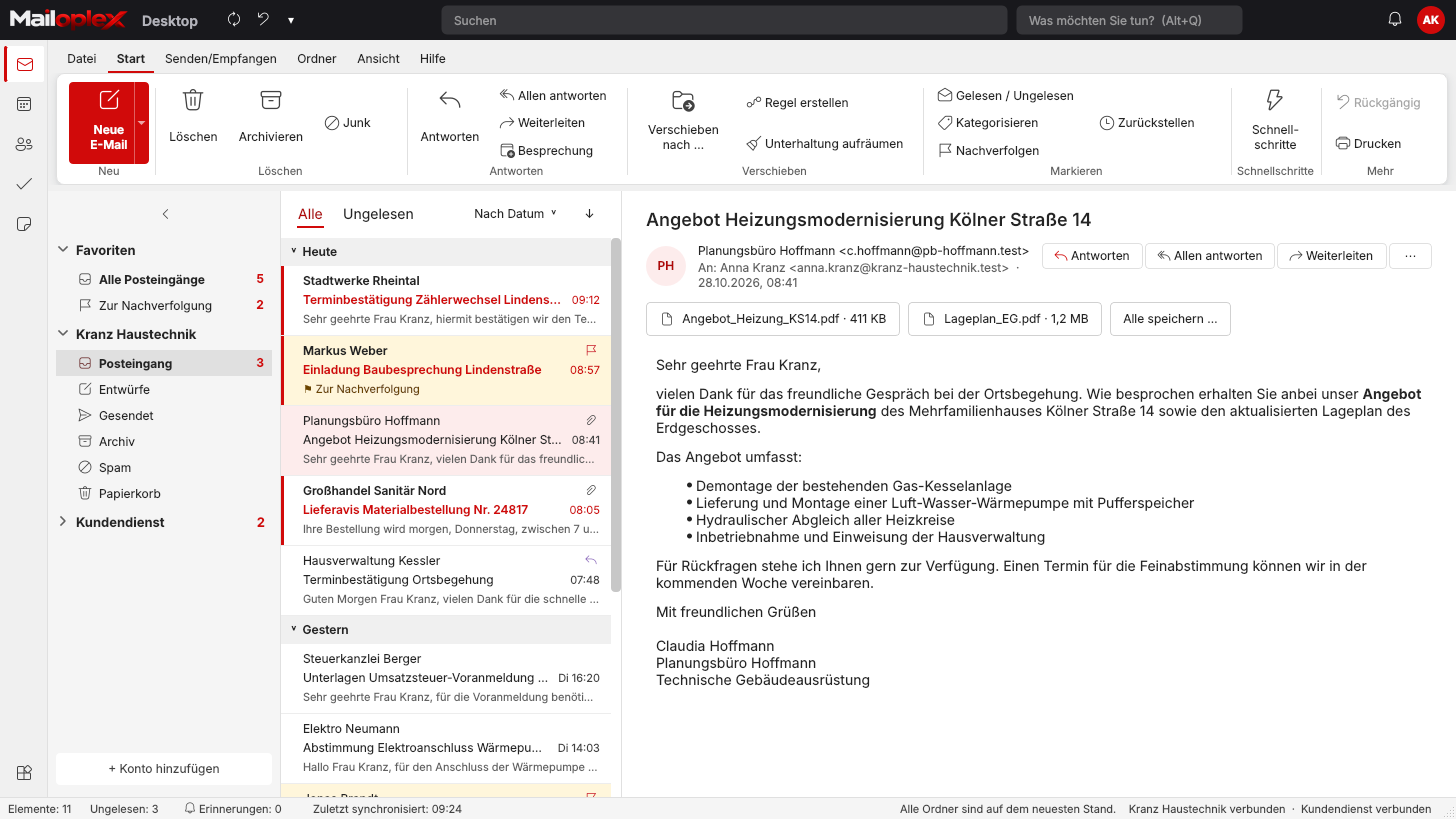
Task: Click Besprechung in ribbon
Action: (x=546, y=151)
